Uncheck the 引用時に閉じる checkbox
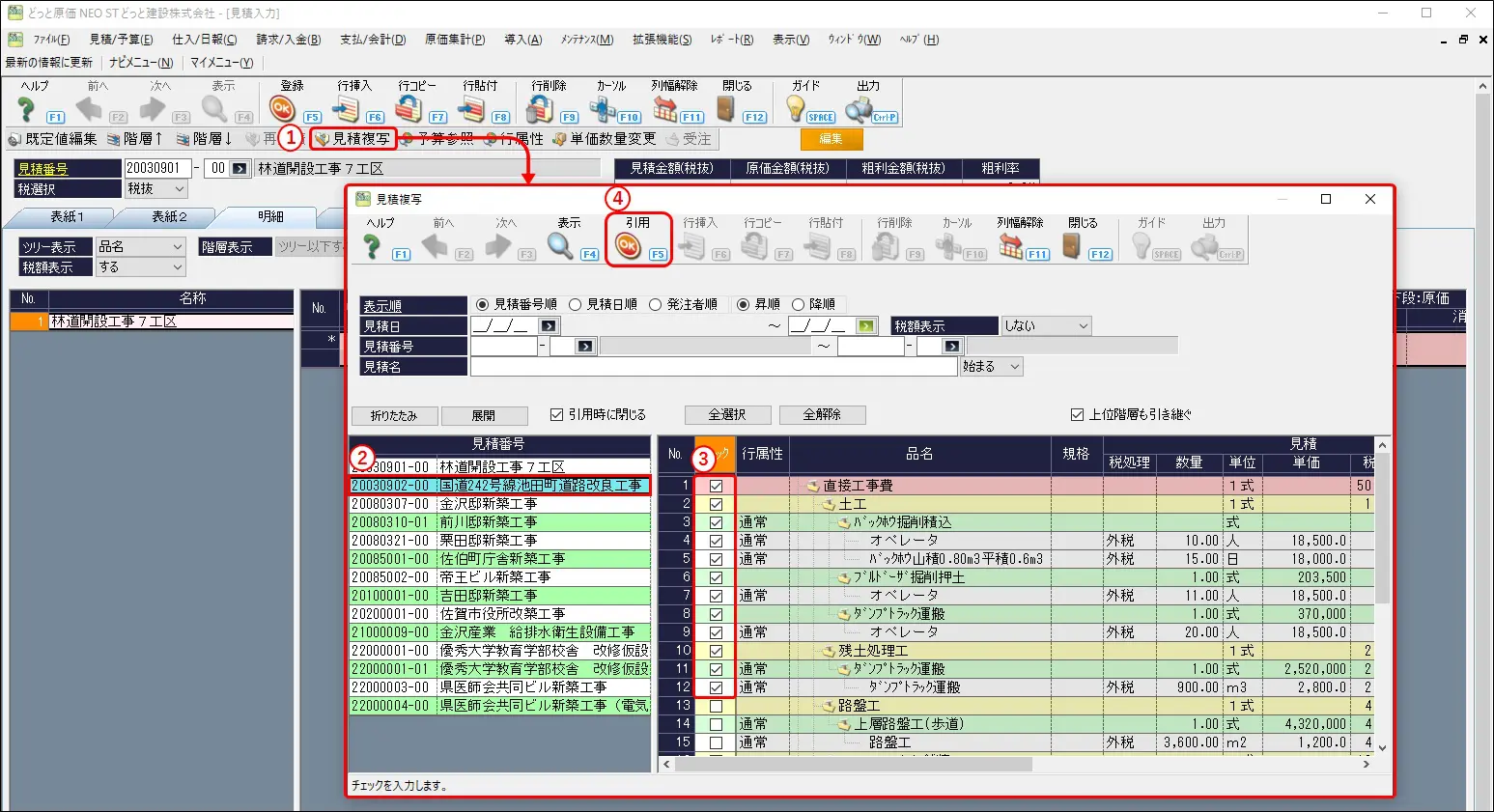This screenshot has height=812, width=1494. tap(557, 414)
